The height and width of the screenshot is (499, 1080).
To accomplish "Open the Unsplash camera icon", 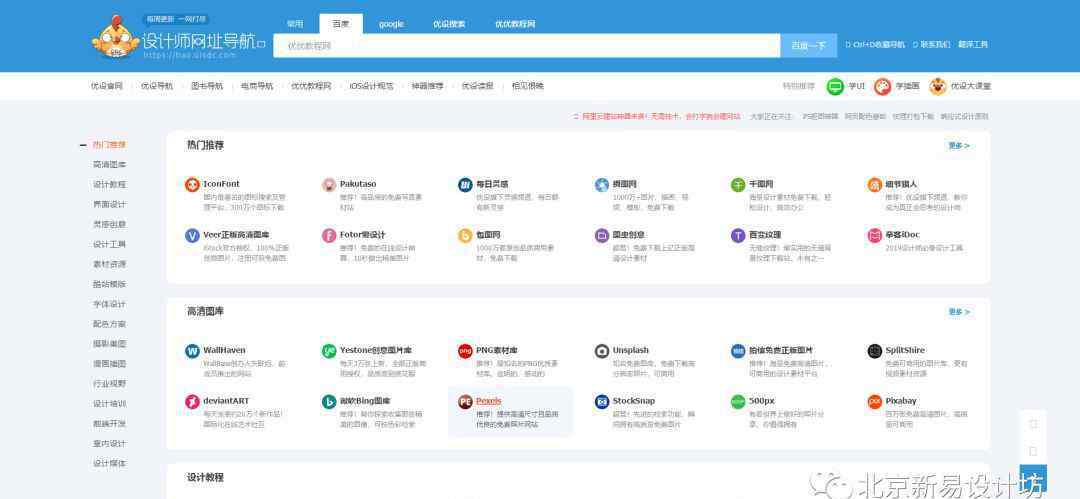I will pos(602,352).
